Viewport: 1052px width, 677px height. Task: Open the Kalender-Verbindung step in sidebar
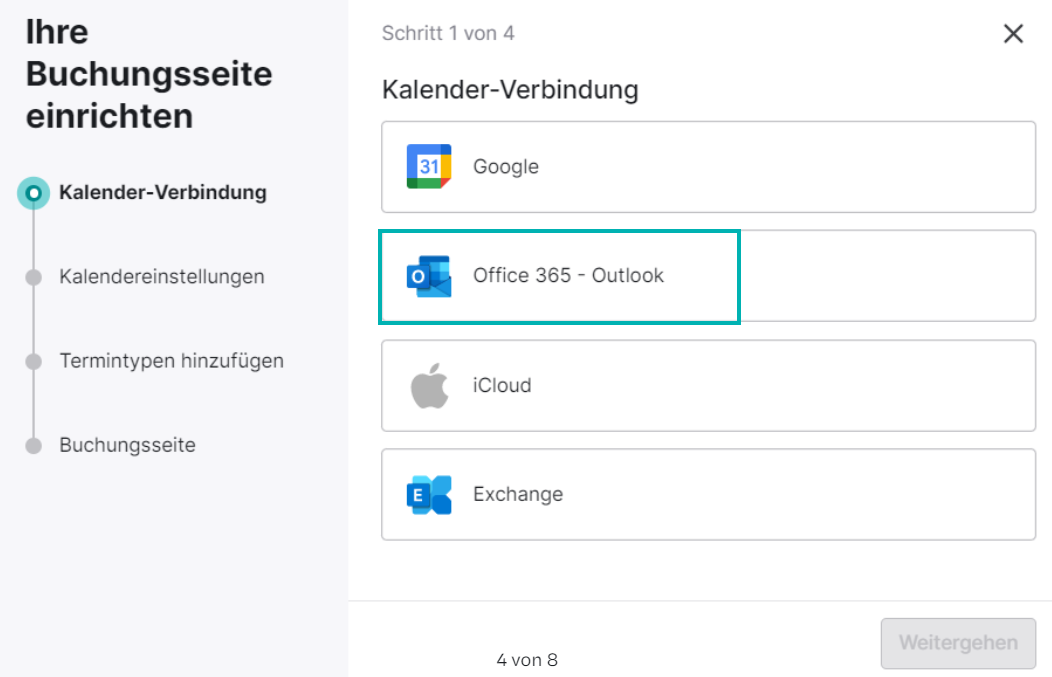(x=163, y=193)
